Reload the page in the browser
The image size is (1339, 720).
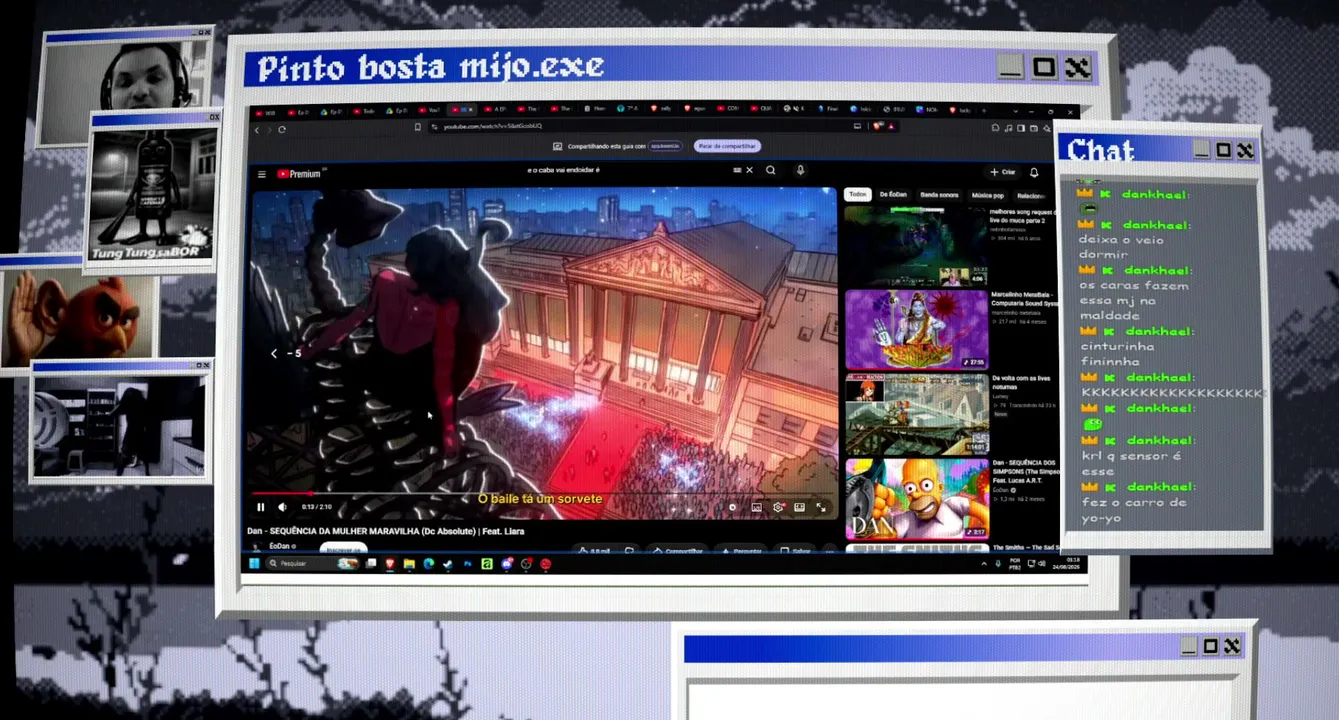pos(282,129)
